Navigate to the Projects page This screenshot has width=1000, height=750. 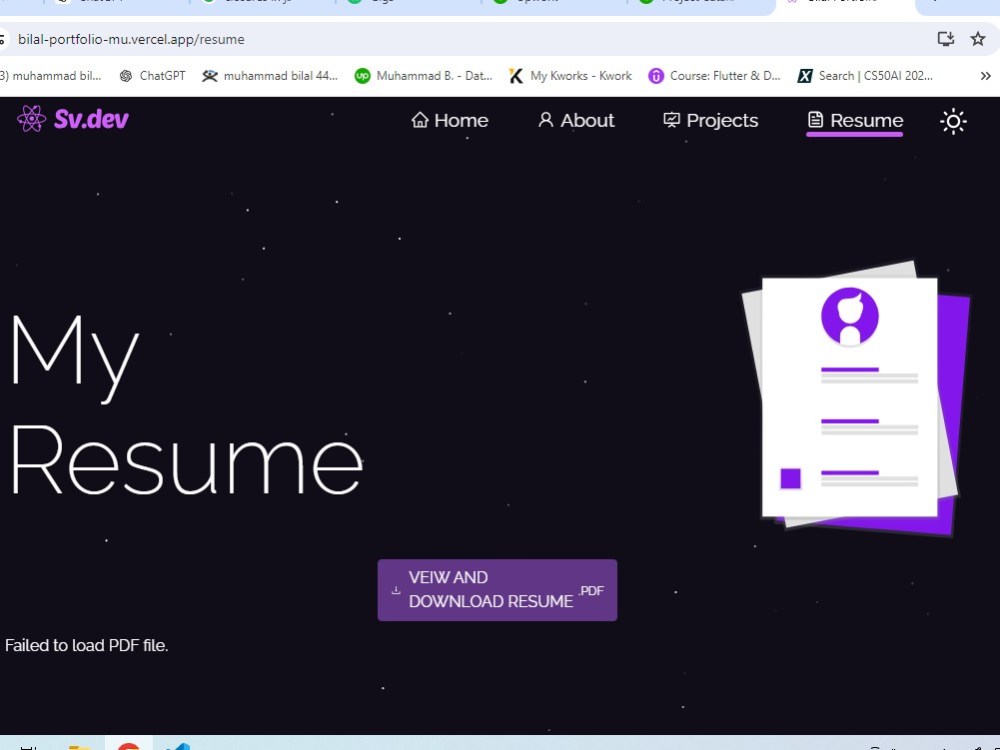click(x=710, y=120)
